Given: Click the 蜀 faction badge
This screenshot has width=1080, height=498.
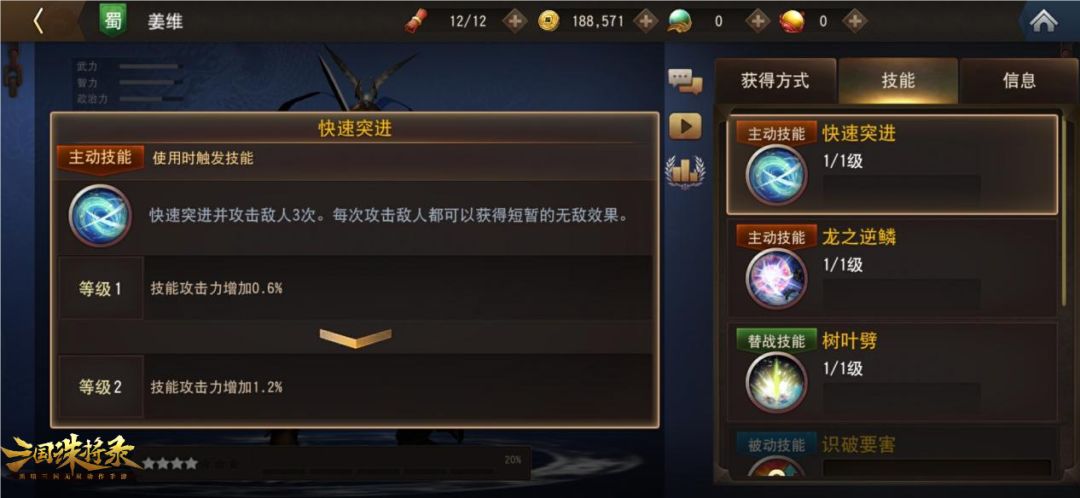Looking at the screenshot, I should point(113,21).
